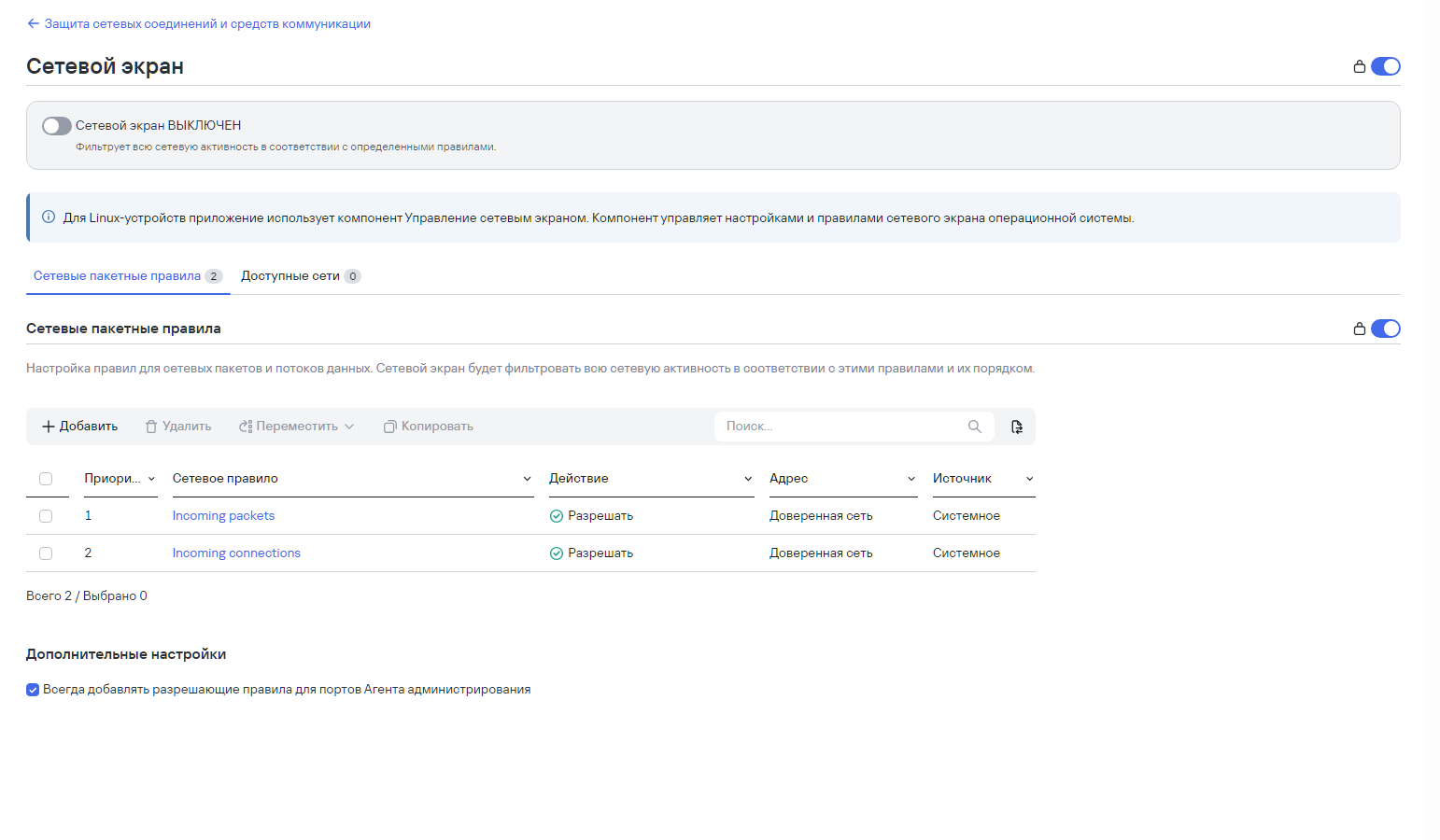Image resolution: width=1440 pixels, height=840 pixels.
Task: Open the Incoming packets rule
Action: [224, 516]
